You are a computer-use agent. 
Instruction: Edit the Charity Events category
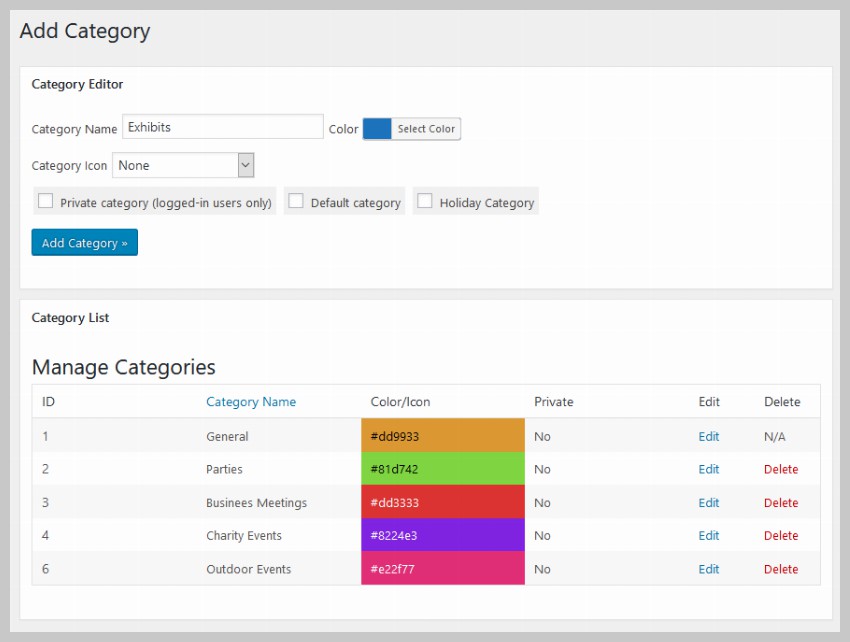tap(709, 536)
